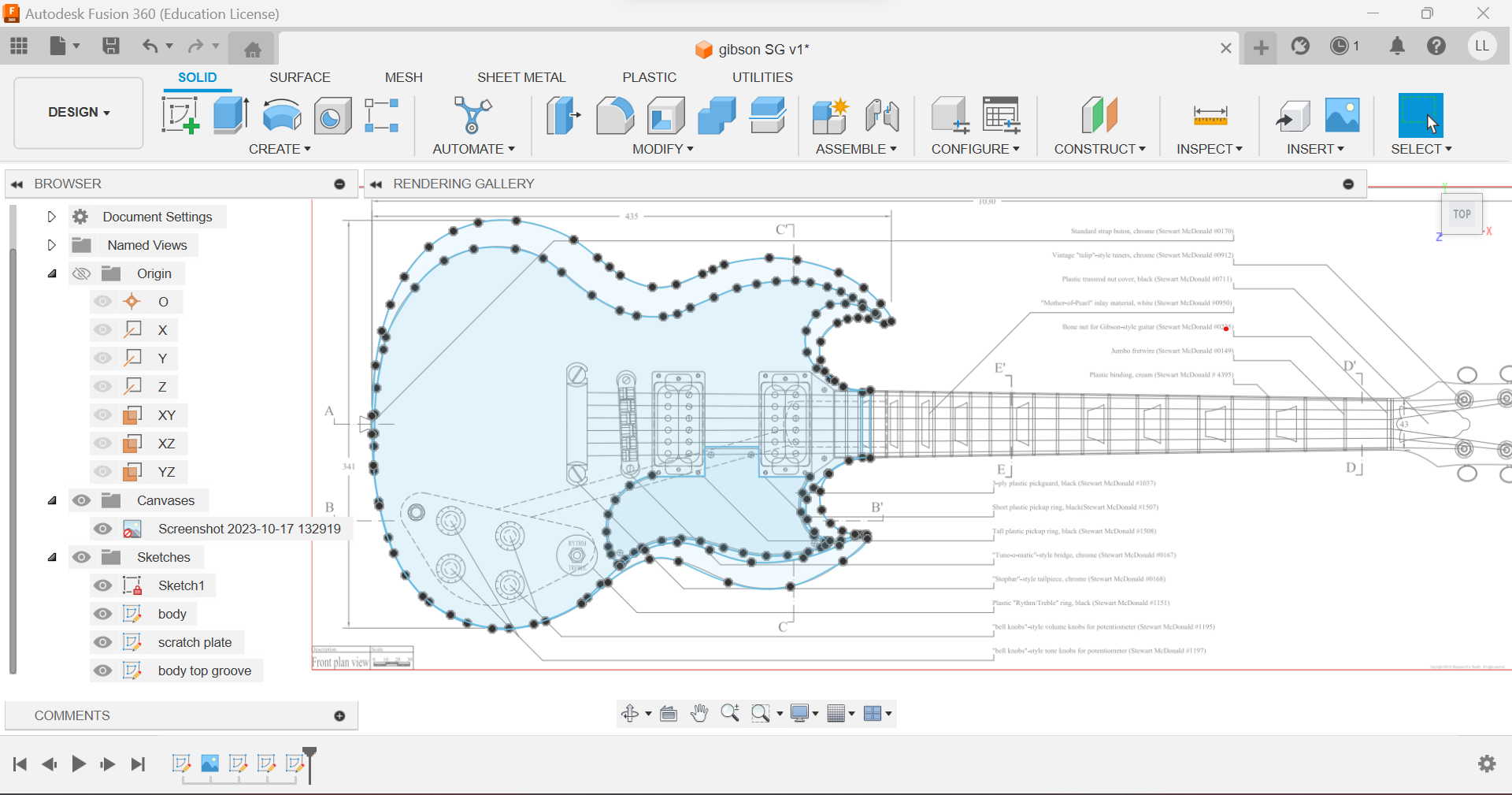Toggle visibility of the Origin folder

(x=81, y=273)
